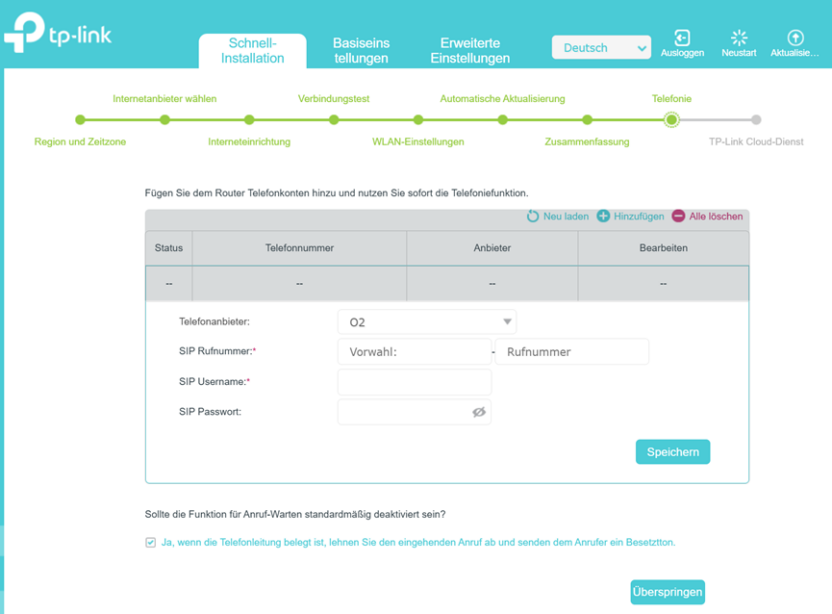Click the Neustart reboot icon
Image resolution: width=832 pixels, height=614 pixels.
(x=739, y=38)
